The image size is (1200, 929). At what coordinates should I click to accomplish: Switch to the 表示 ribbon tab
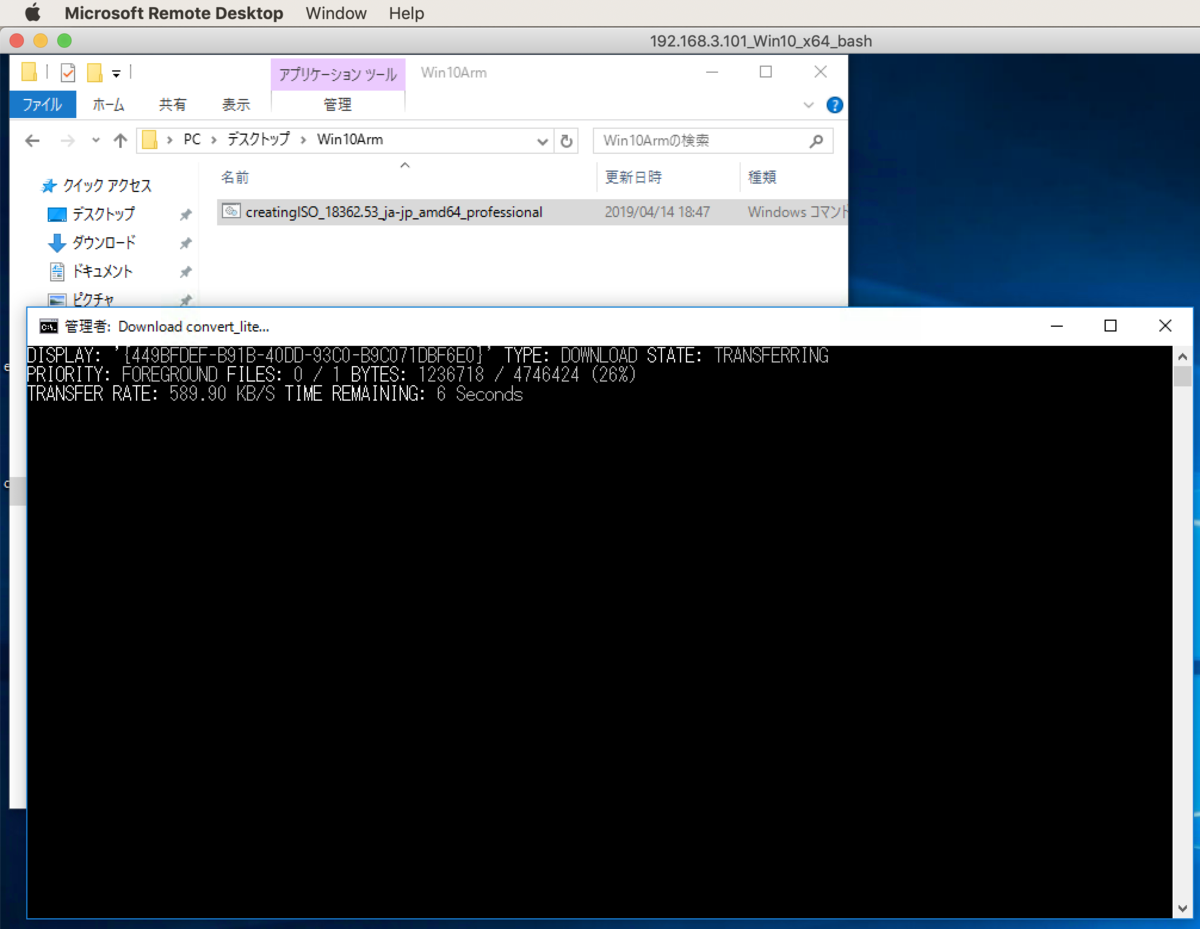pyautogui.click(x=236, y=104)
